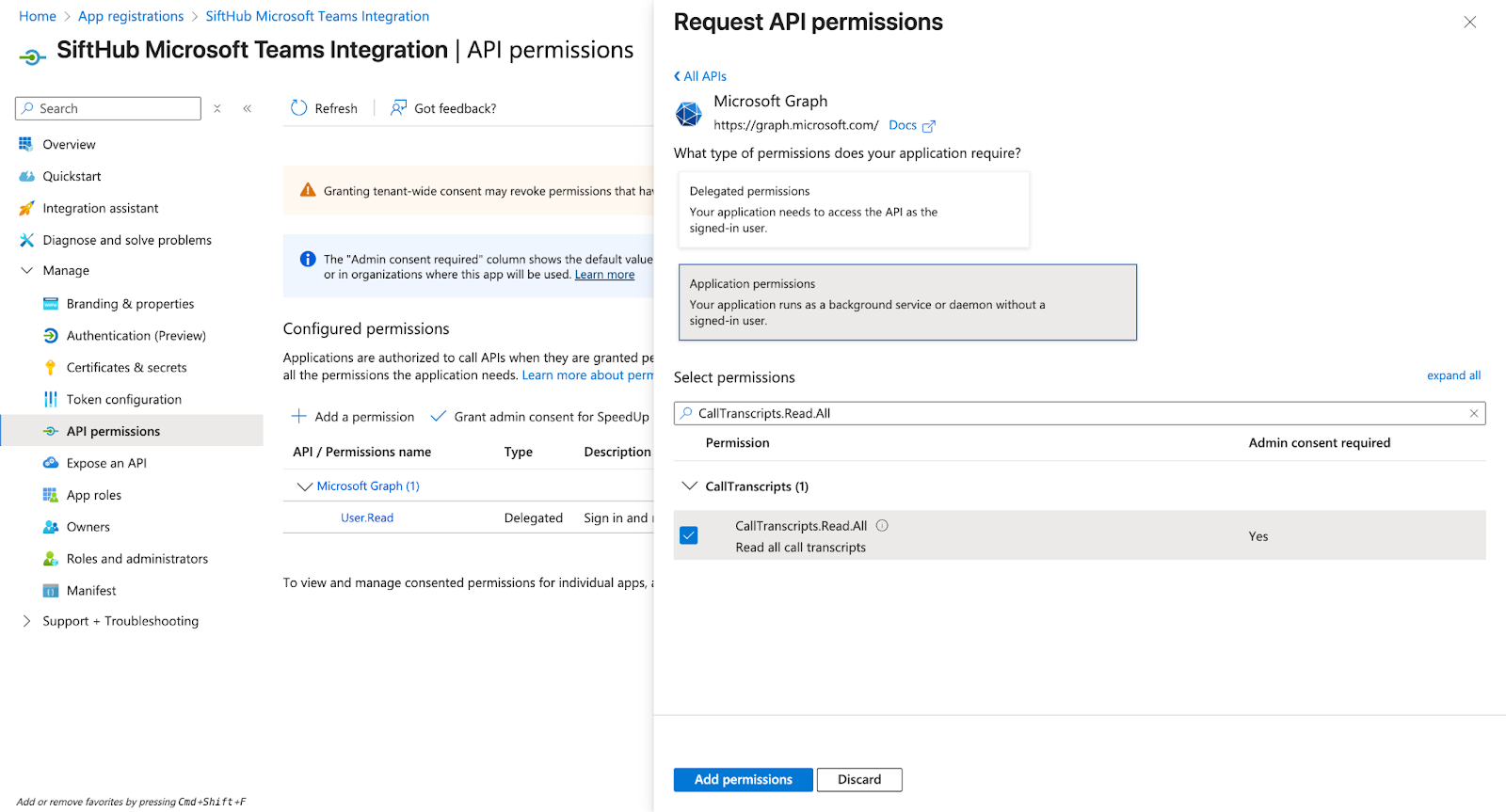1506x812 pixels.
Task: Collapse the Manage section in sidebar
Action: click(x=26, y=271)
